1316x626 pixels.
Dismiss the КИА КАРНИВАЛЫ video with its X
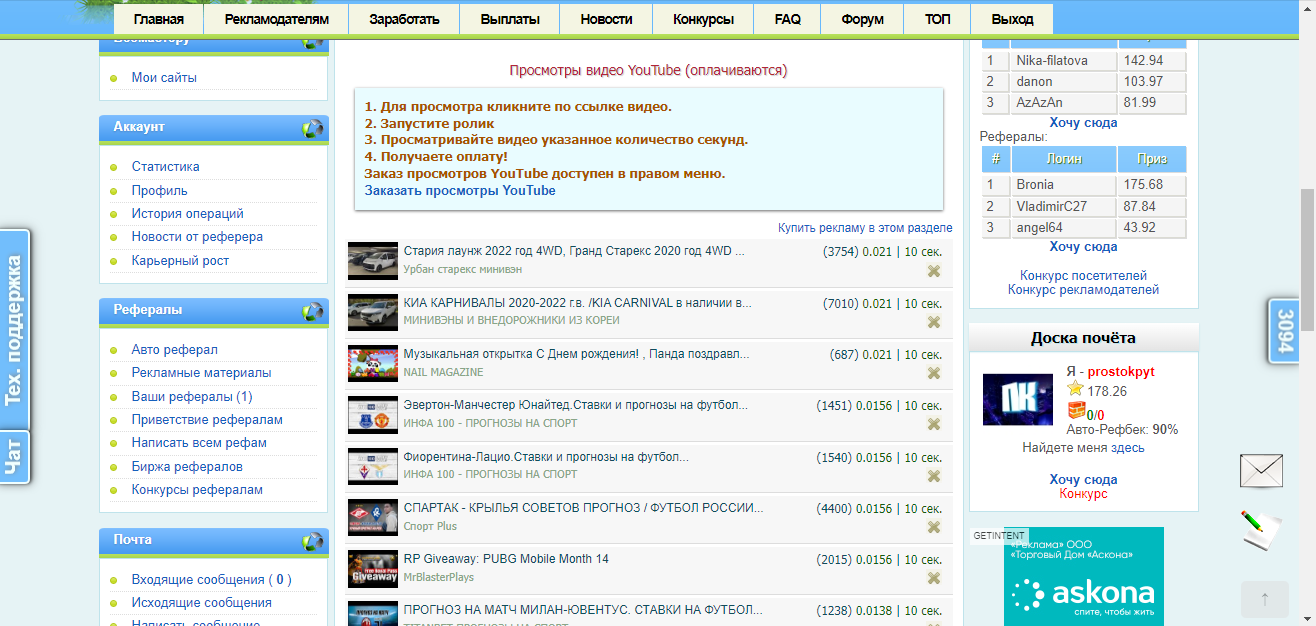coord(934,322)
